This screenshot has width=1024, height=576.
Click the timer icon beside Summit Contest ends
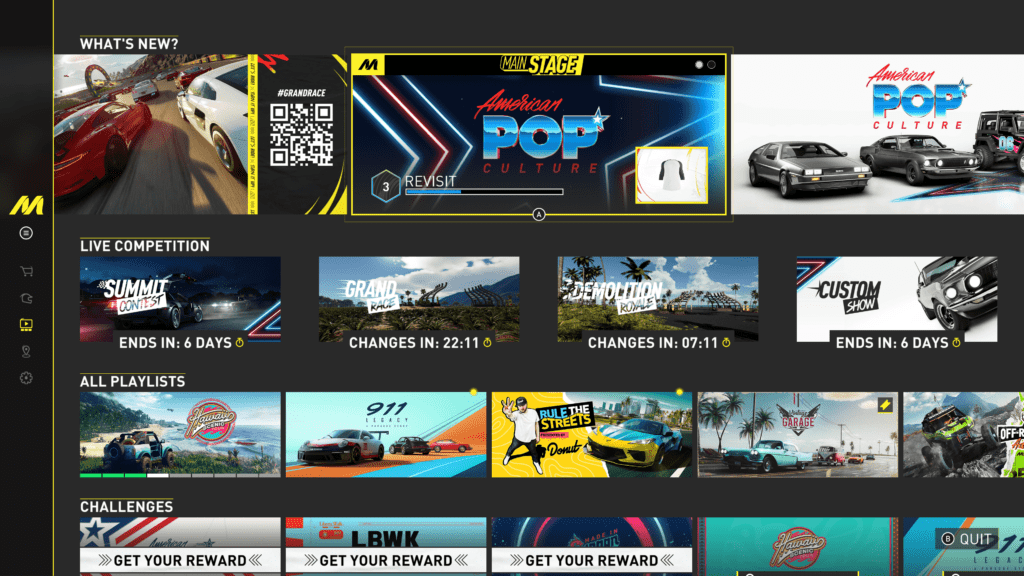pos(240,343)
